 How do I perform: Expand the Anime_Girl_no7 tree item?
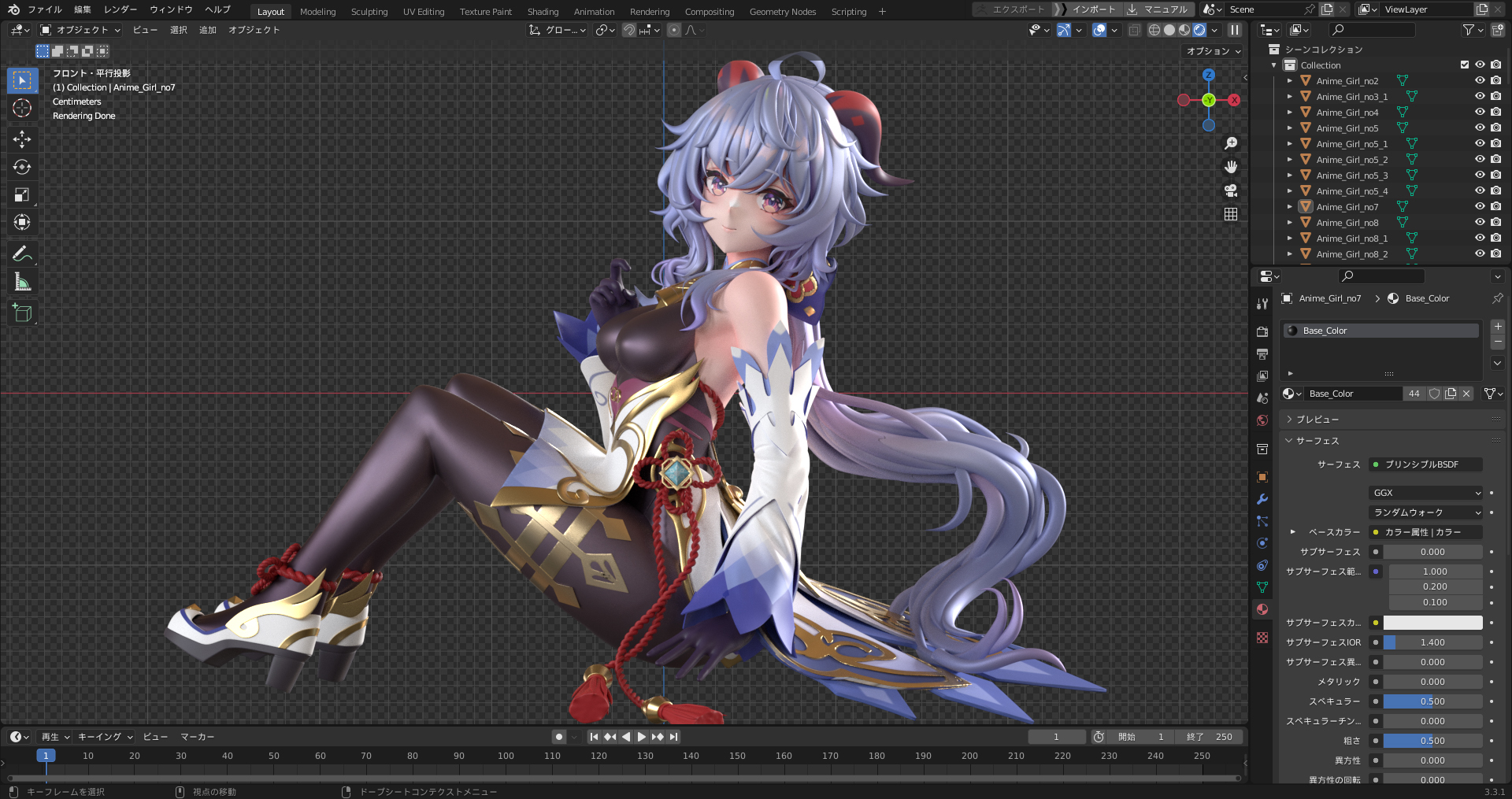click(x=1290, y=207)
